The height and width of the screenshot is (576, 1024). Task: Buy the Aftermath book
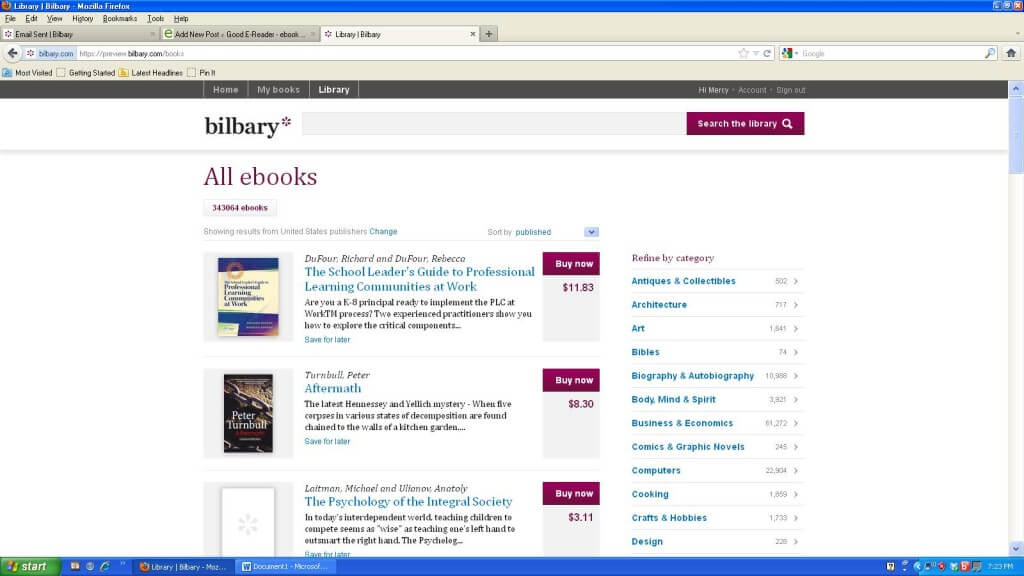tap(571, 380)
